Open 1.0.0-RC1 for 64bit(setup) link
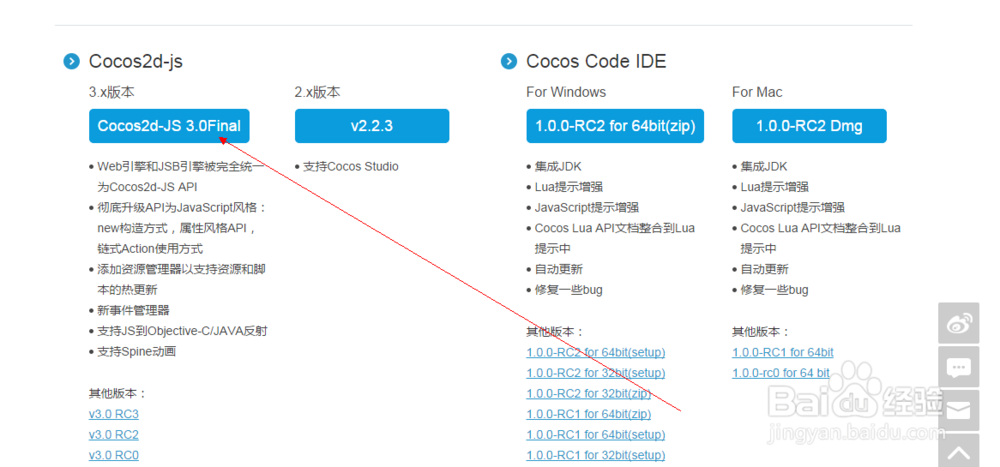Screen dimensions: 1000x467 coord(596,434)
